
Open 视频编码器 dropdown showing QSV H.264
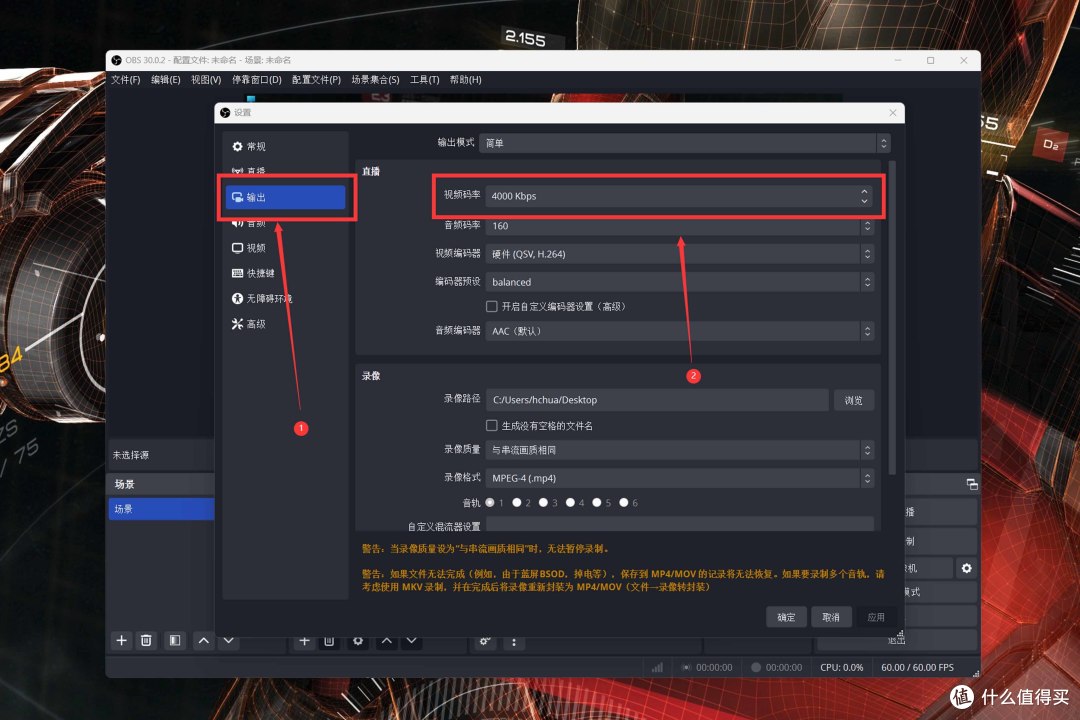pos(680,254)
